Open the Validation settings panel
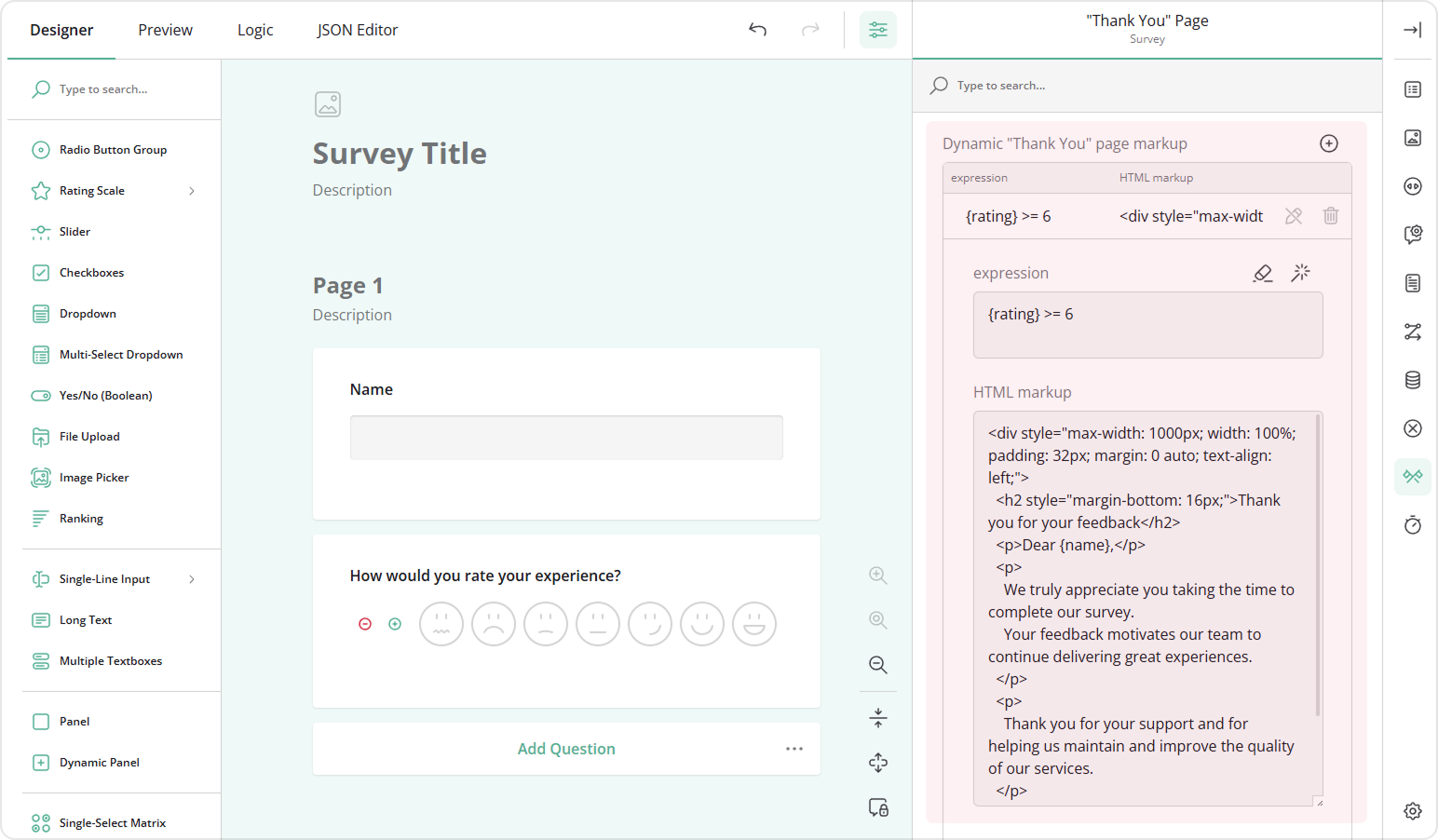1438x840 pixels. pyautogui.click(x=1412, y=428)
